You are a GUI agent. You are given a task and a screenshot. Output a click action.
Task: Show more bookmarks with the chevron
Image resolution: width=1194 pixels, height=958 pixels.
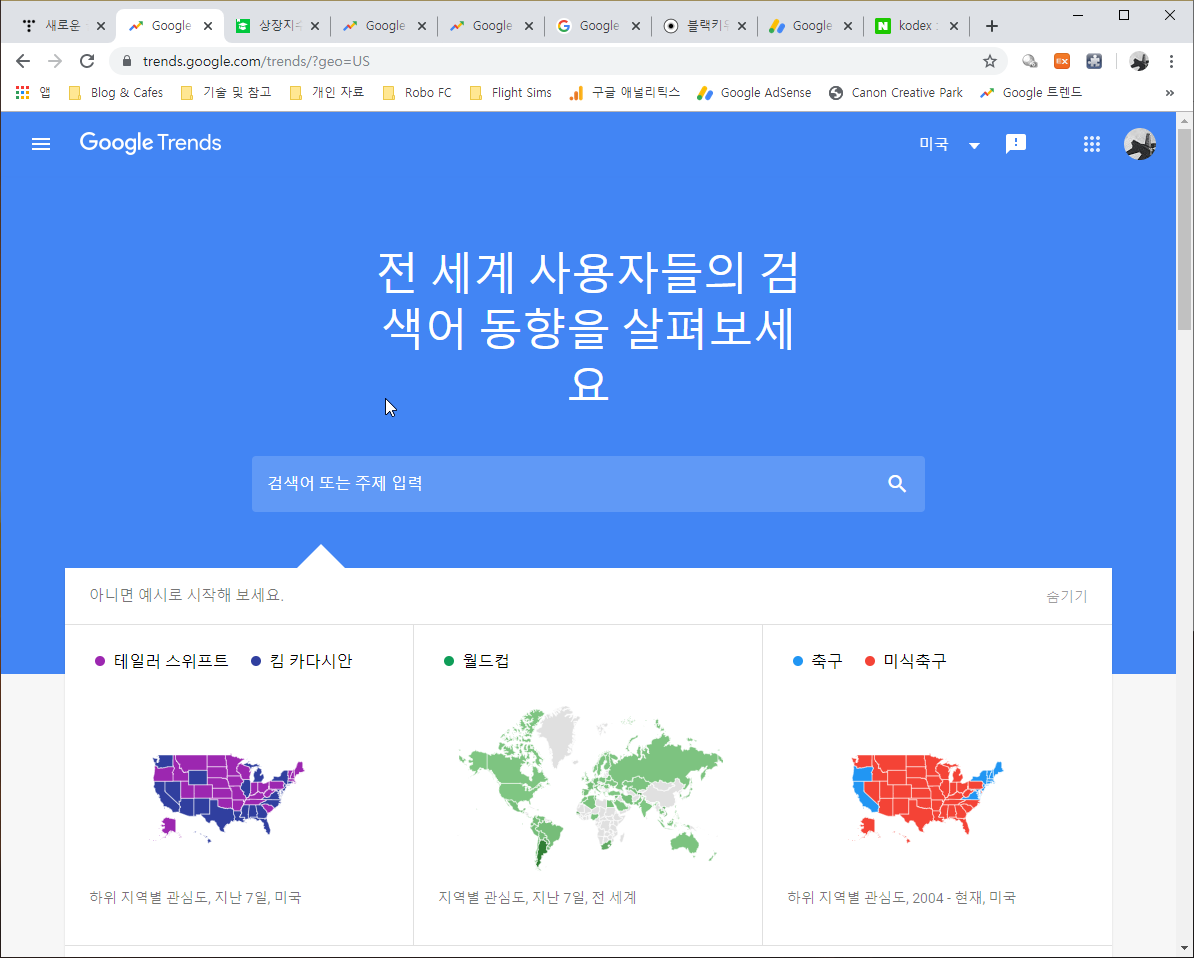click(1170, 93)
